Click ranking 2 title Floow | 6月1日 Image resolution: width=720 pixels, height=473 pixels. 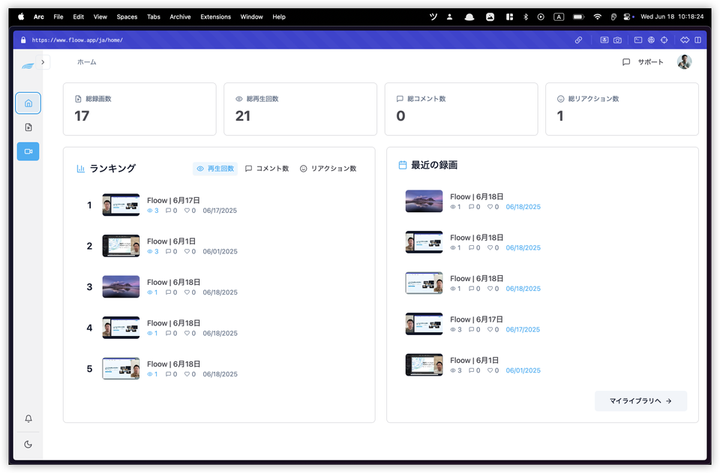coord(171,241)
